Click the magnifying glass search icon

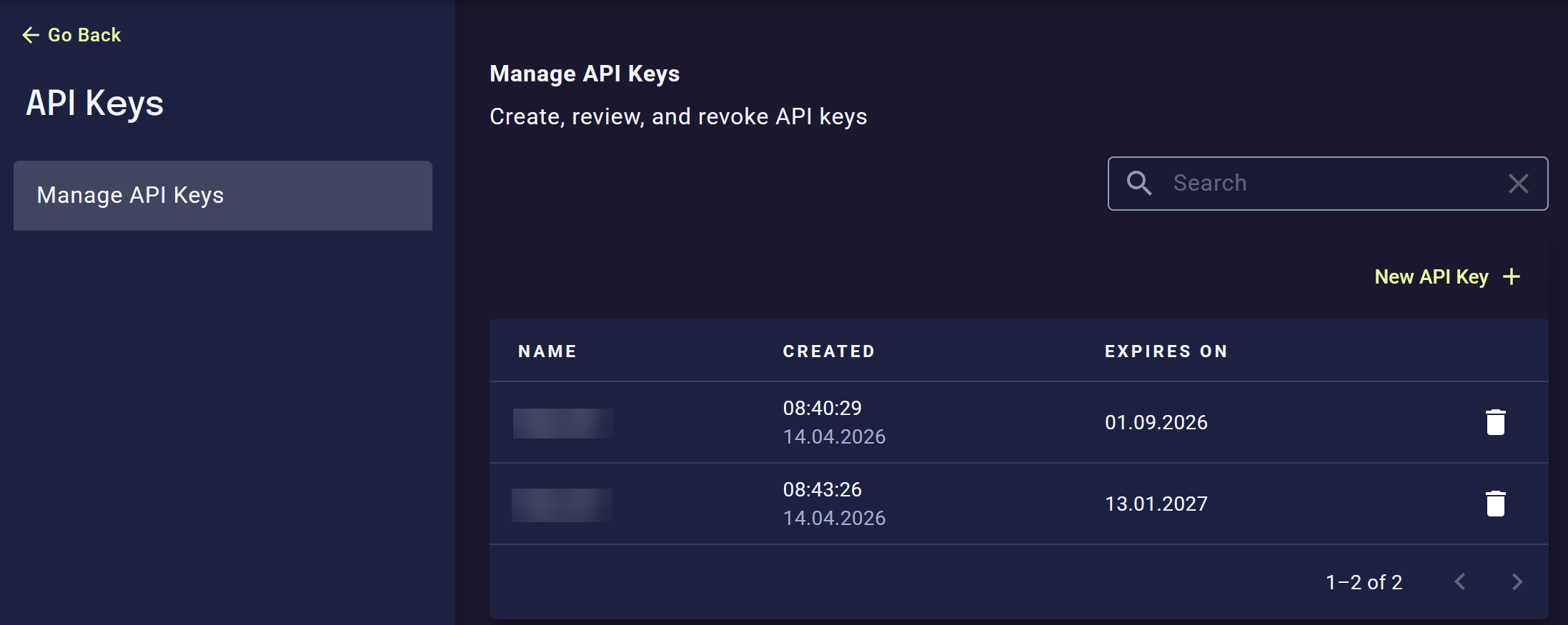click(x=1139, y=184)
